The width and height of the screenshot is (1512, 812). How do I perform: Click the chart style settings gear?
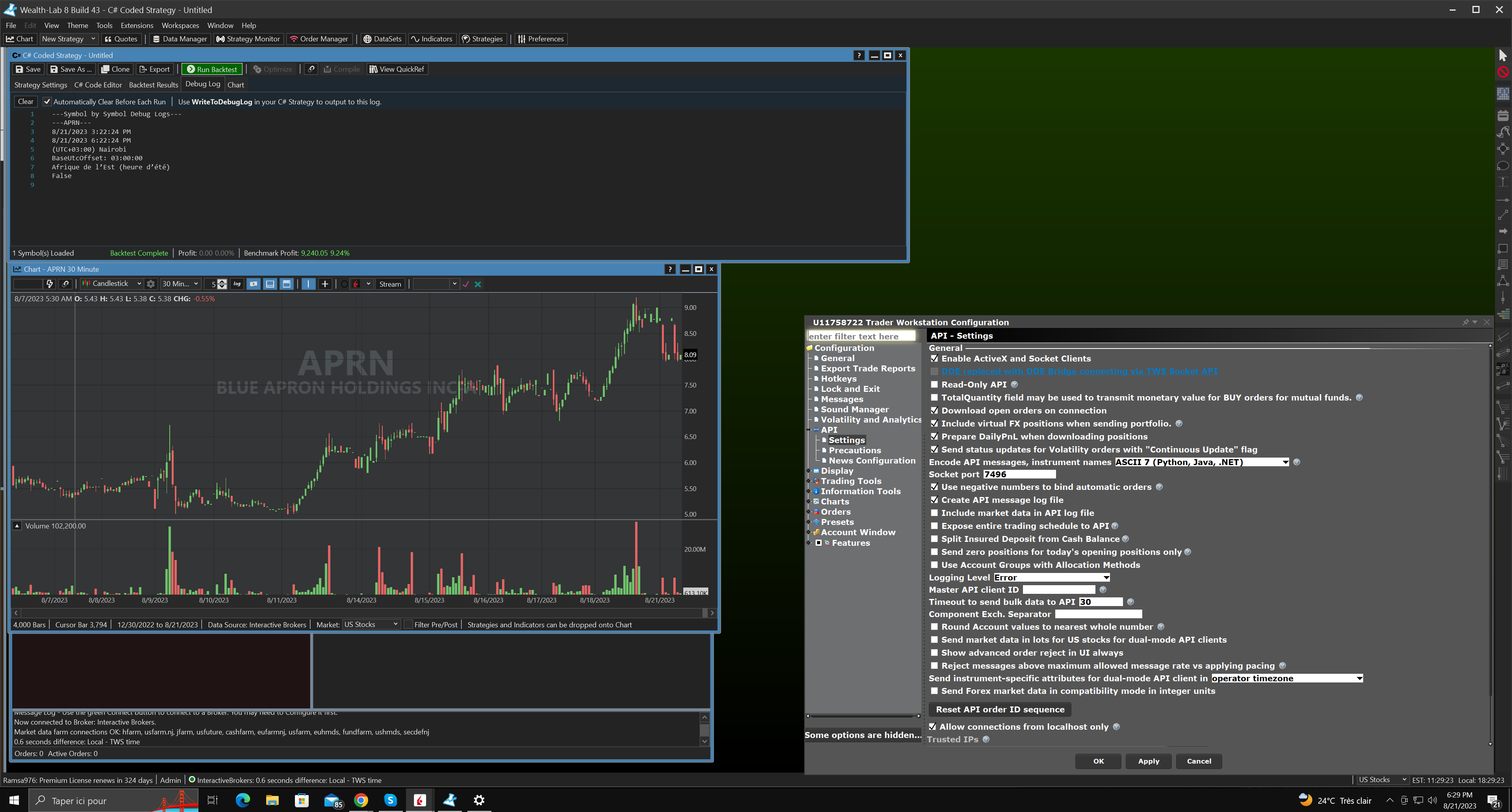pos(151,284)
